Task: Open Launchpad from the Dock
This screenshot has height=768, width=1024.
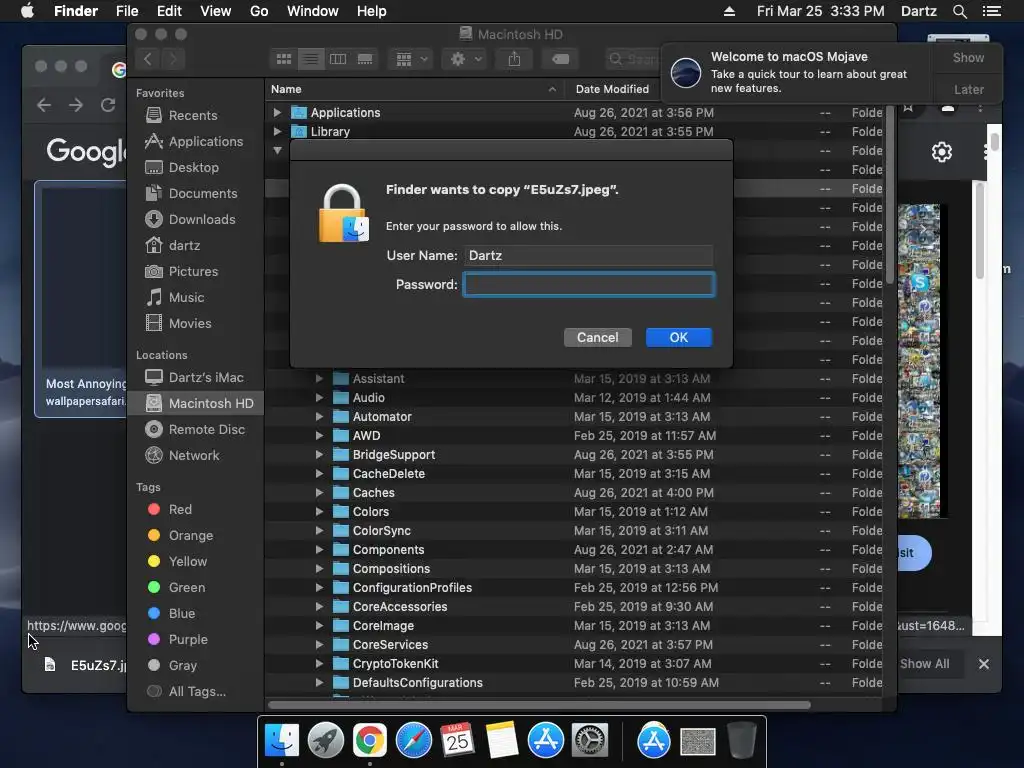Action: click(x=325, y=741)
